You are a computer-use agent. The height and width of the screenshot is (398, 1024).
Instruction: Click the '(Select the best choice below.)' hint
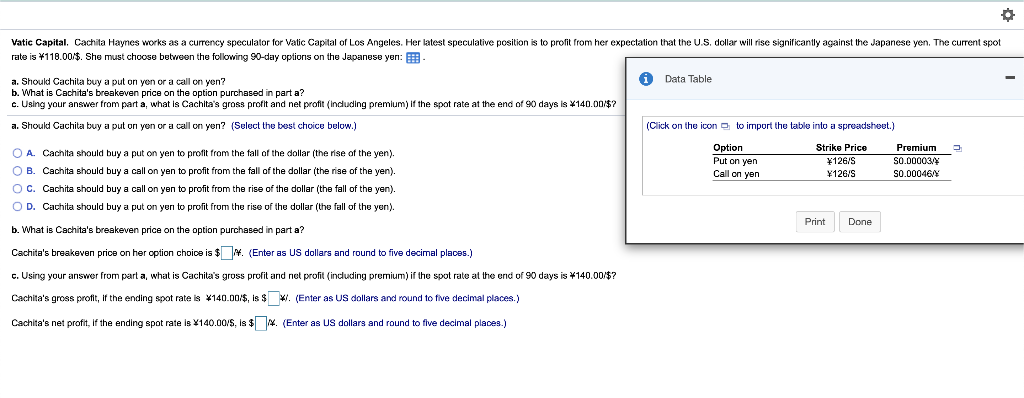(294, 125)
